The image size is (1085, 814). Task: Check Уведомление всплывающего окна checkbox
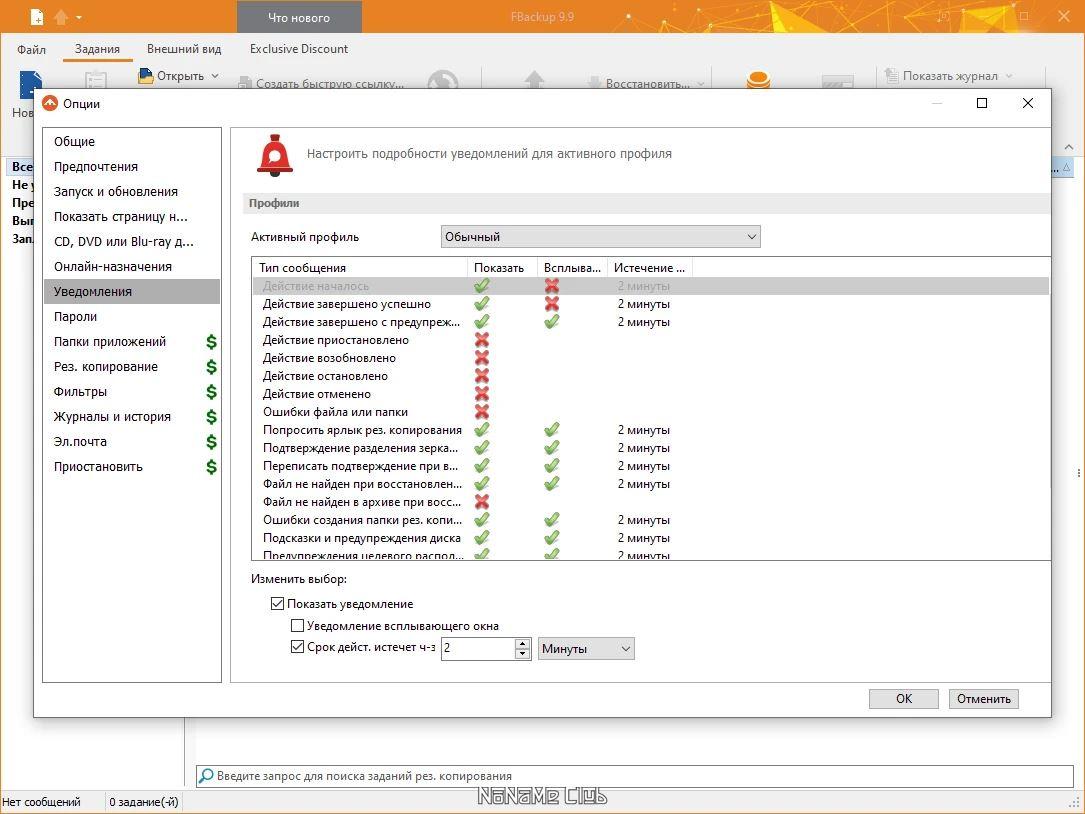pyautogui.click(x=298, y=626)
